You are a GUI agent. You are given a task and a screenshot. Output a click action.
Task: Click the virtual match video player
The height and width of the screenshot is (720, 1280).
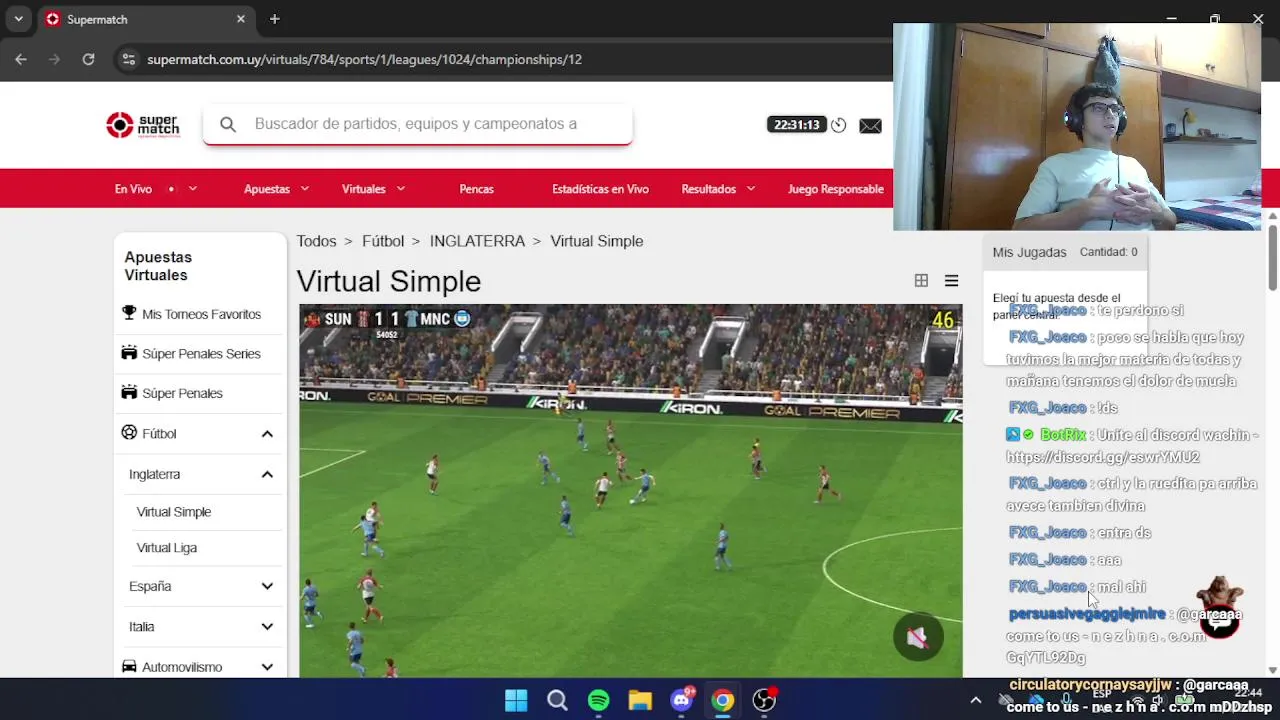[631, 491]
